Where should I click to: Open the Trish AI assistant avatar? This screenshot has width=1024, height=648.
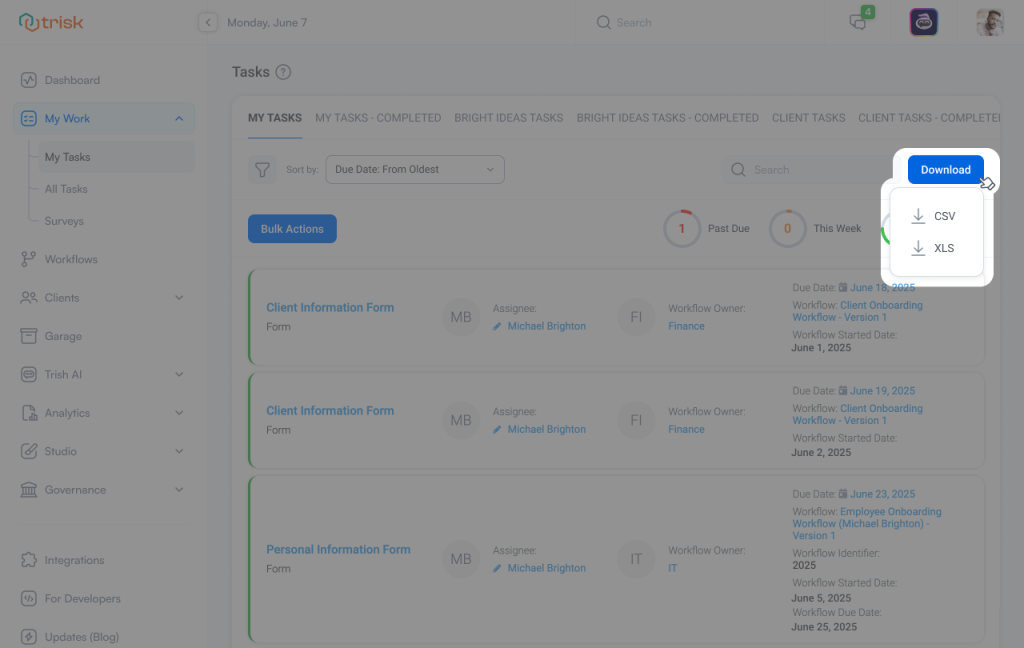pyautogui.click(x=923, y=22)
